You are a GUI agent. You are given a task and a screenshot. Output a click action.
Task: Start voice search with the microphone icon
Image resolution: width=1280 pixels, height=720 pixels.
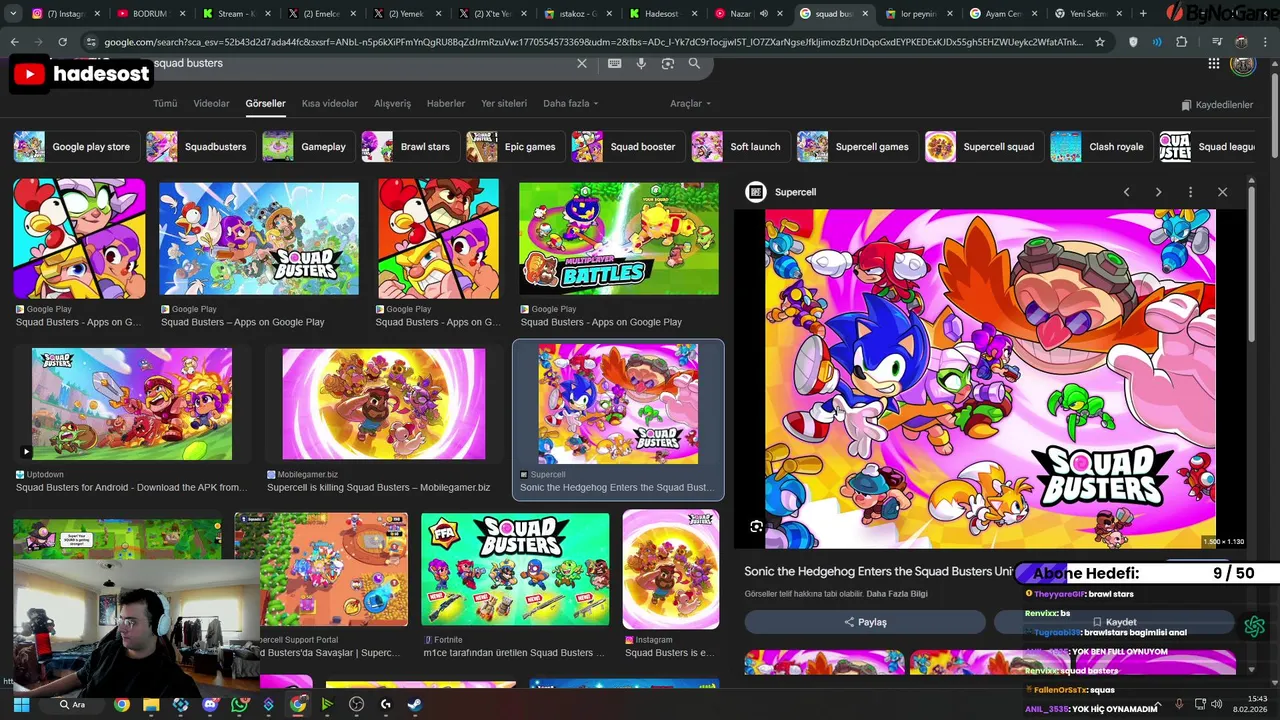pyautogui.click(x=641, y=63)
